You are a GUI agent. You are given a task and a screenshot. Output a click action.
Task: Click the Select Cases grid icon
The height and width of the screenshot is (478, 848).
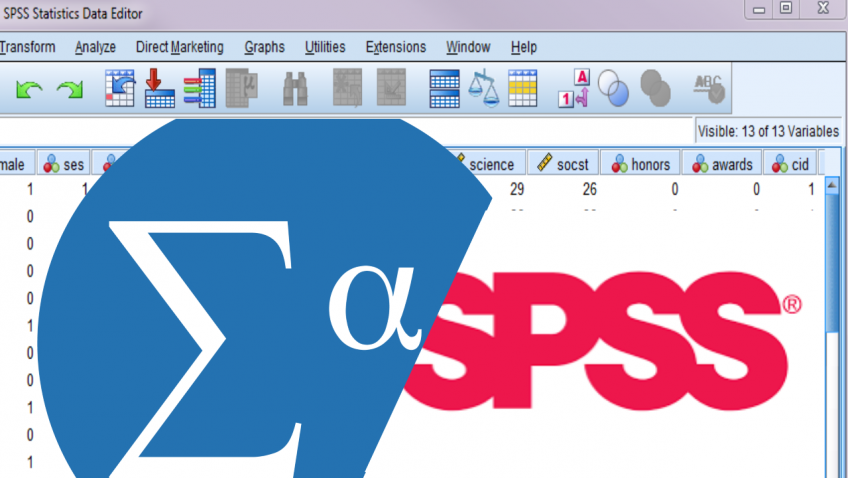pos(522,88)
